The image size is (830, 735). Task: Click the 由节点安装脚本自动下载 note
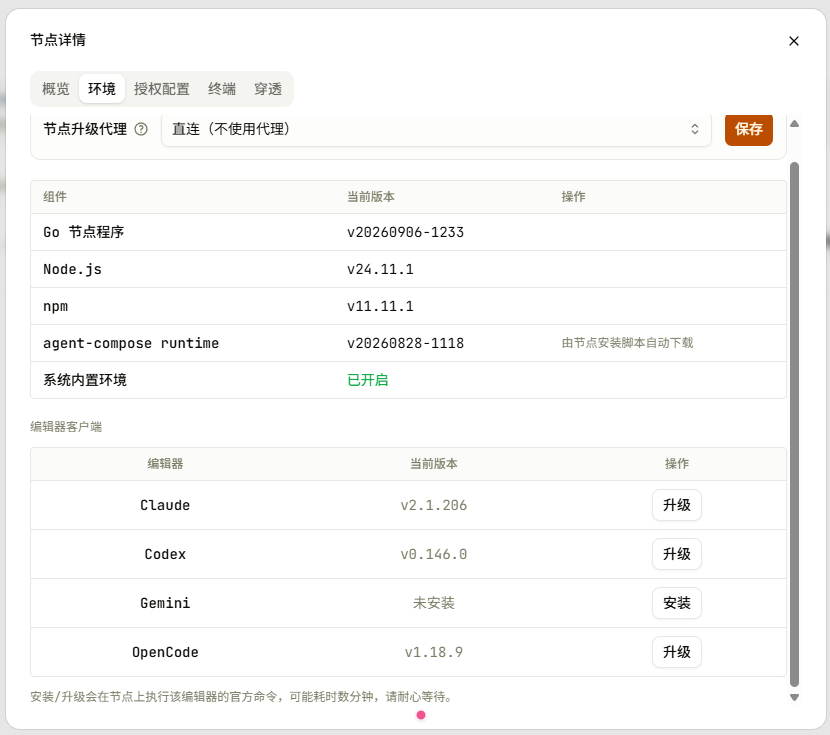[627, 343]
